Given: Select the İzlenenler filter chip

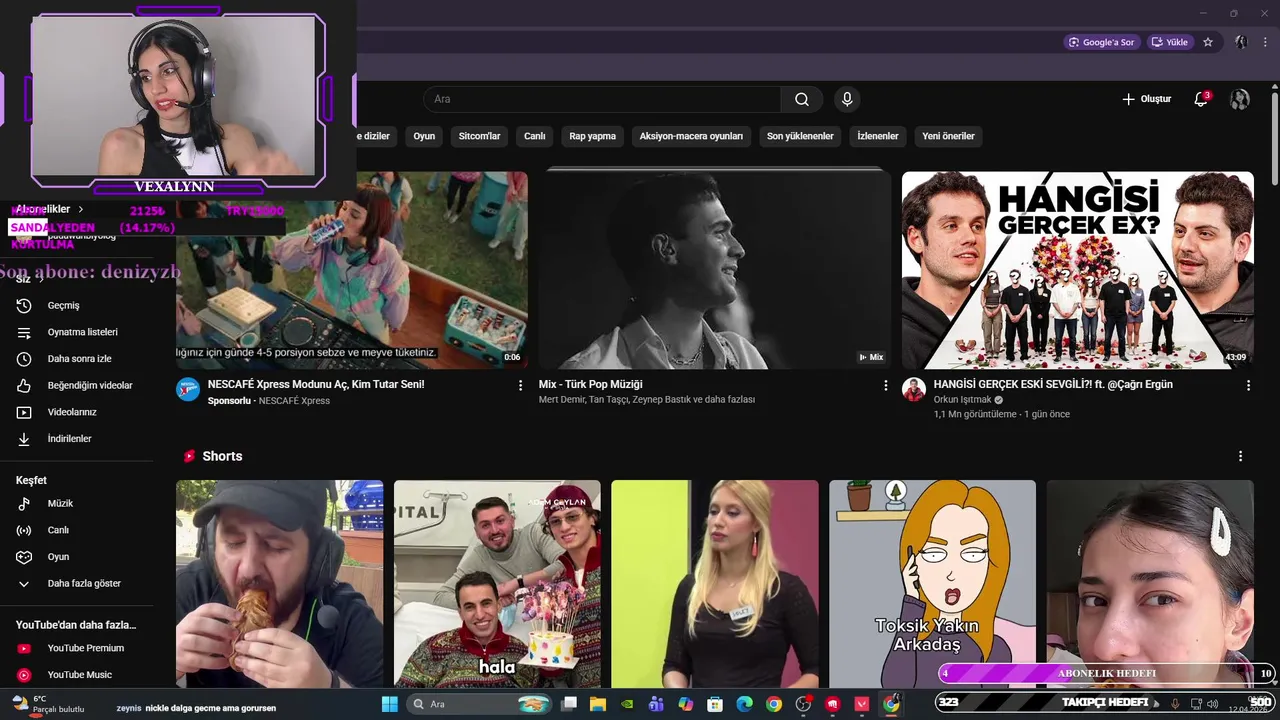Looking at the screenshot, I should 878,136.
